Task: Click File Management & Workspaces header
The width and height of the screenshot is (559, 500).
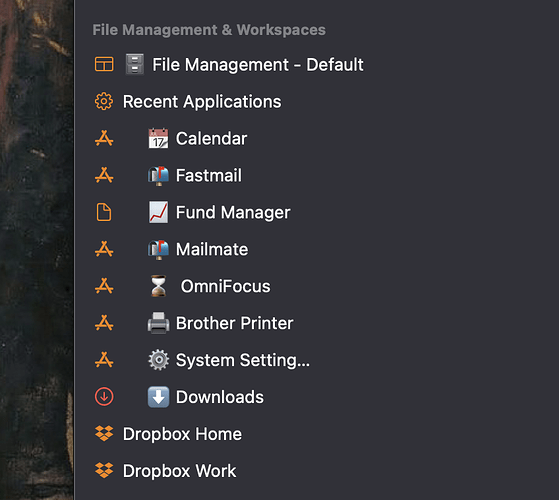Action: (209, 30)
